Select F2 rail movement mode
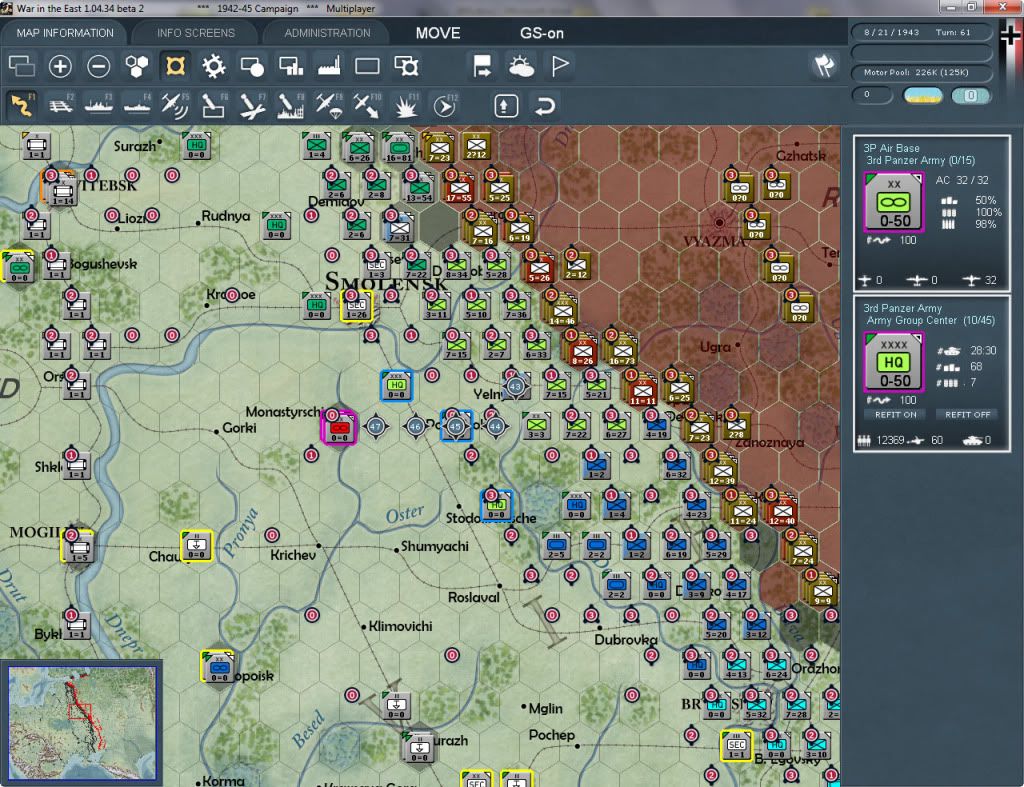This screenshot has height=787, width=1024. (x=61, y=105)
